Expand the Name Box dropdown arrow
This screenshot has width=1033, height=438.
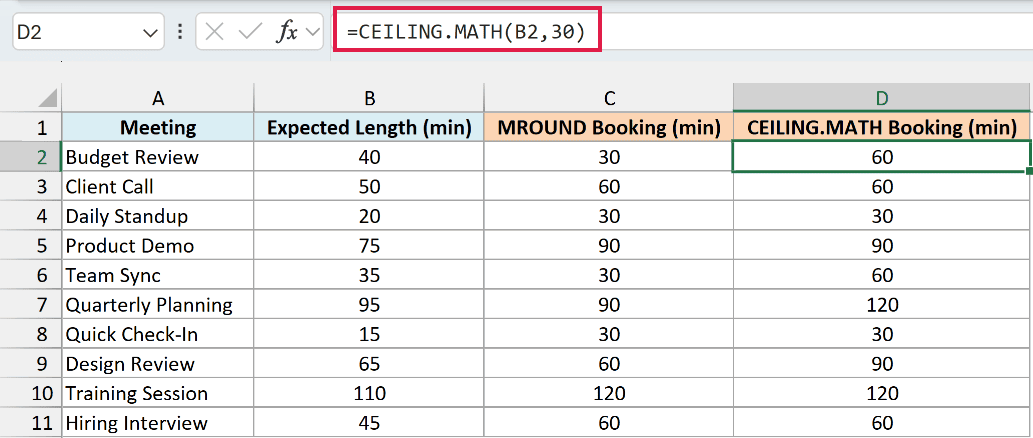(150, 33)
